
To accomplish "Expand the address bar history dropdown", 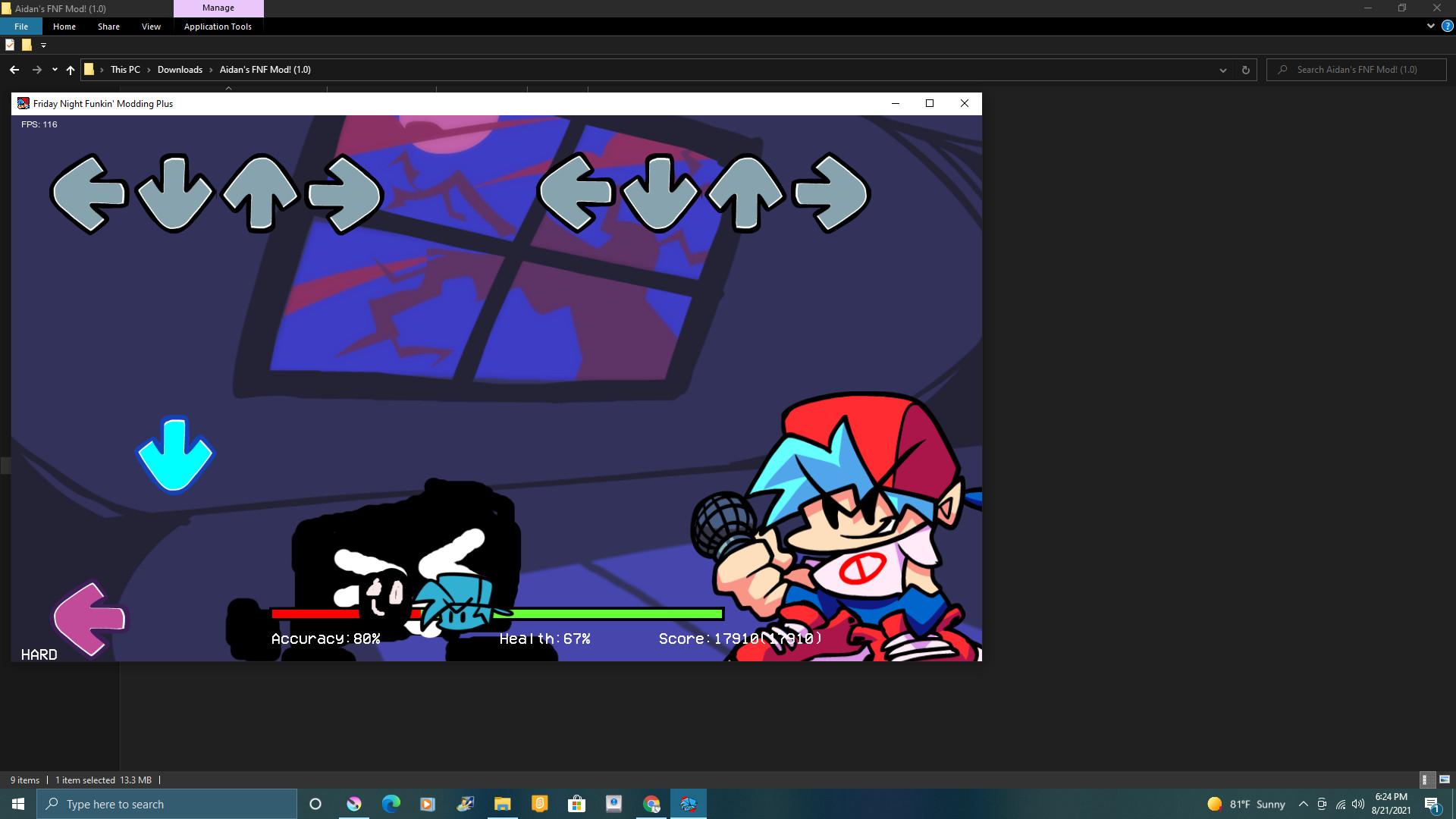I will (x=1223, y=70).
